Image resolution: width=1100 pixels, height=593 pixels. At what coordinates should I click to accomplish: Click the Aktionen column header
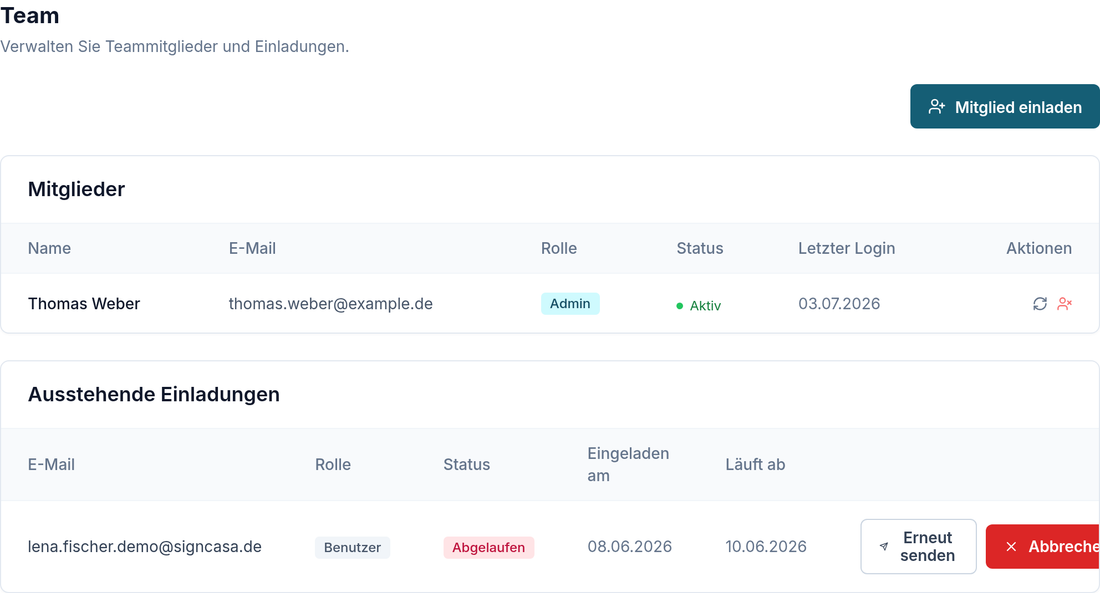pos(1039,248)
